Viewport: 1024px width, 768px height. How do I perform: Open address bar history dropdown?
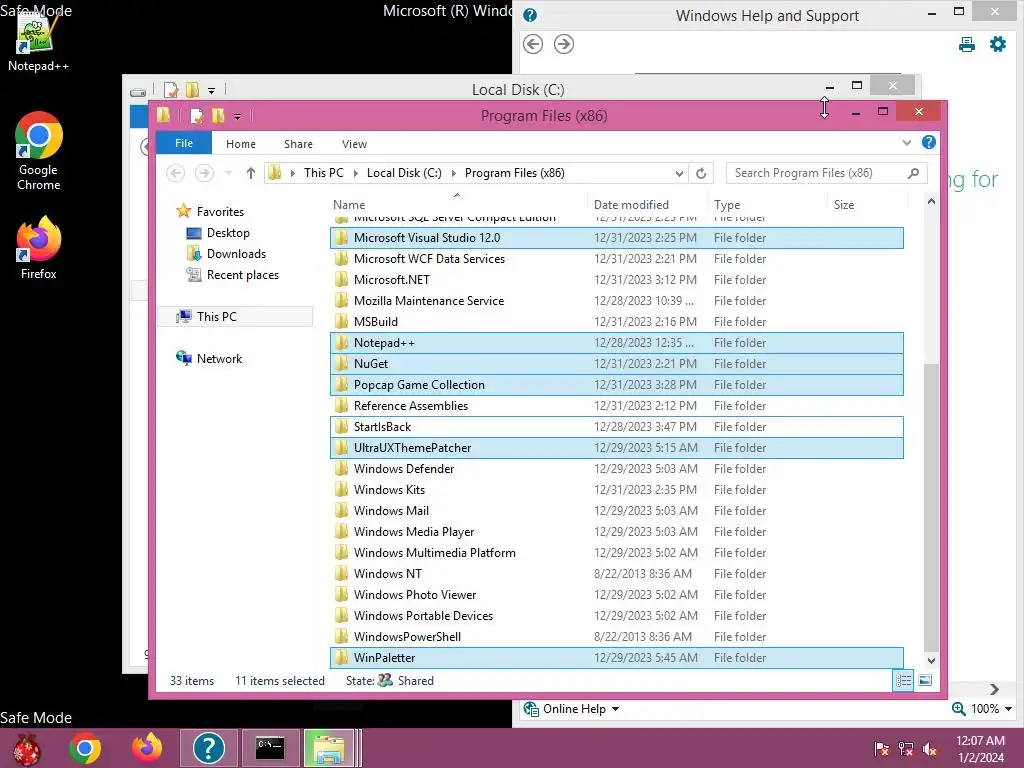(679, 173)
